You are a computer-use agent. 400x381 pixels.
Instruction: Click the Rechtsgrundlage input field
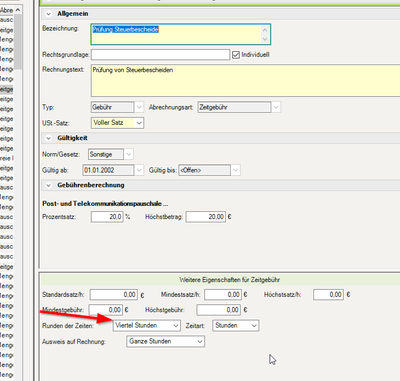[x=160, y=55]
